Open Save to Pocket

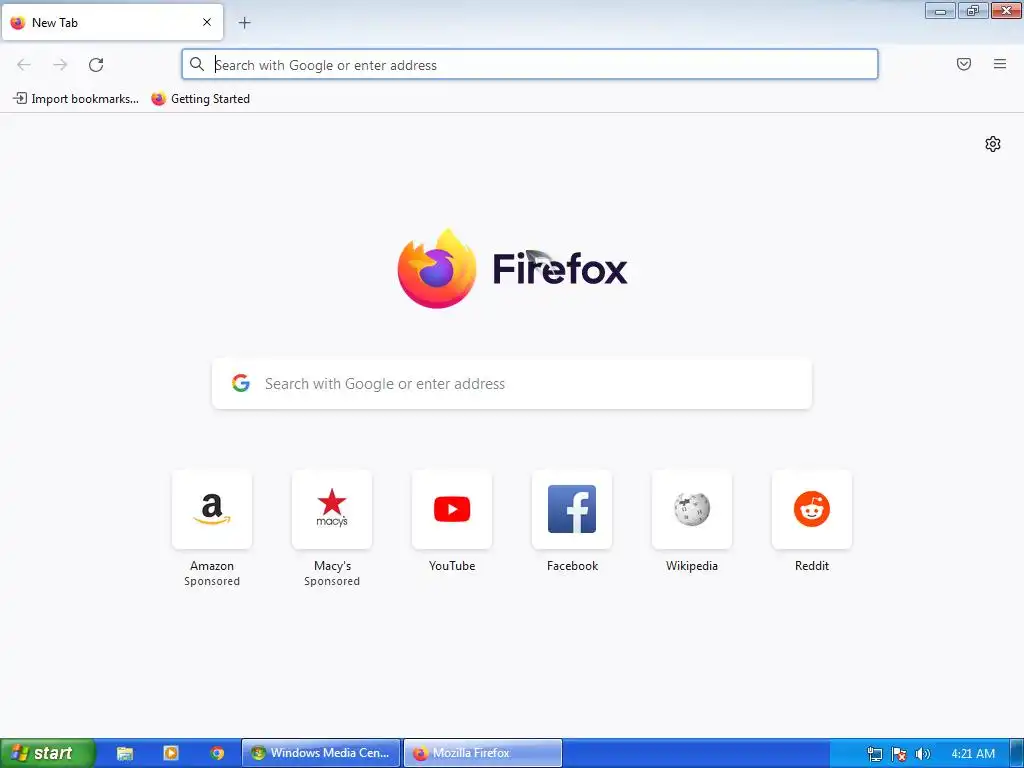click(x=964, y=64)
